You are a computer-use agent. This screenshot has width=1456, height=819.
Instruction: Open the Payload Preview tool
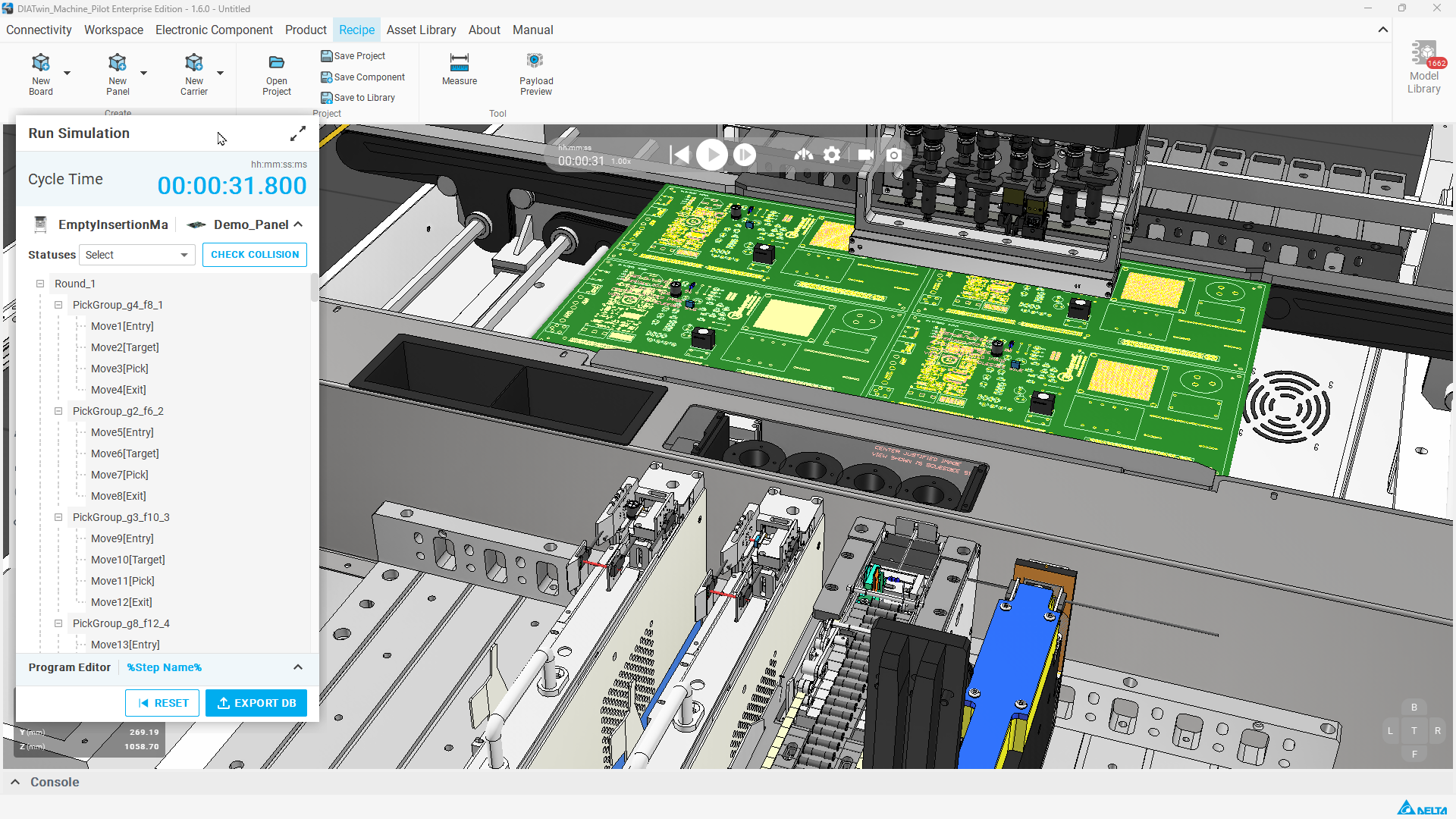[536, 74]
